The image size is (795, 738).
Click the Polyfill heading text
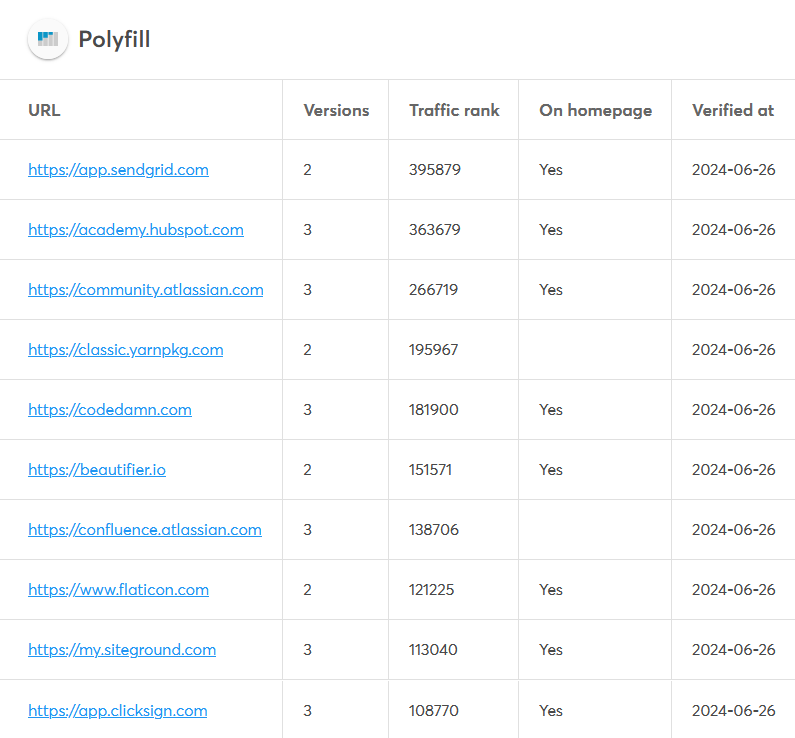[x=114, y=40]
